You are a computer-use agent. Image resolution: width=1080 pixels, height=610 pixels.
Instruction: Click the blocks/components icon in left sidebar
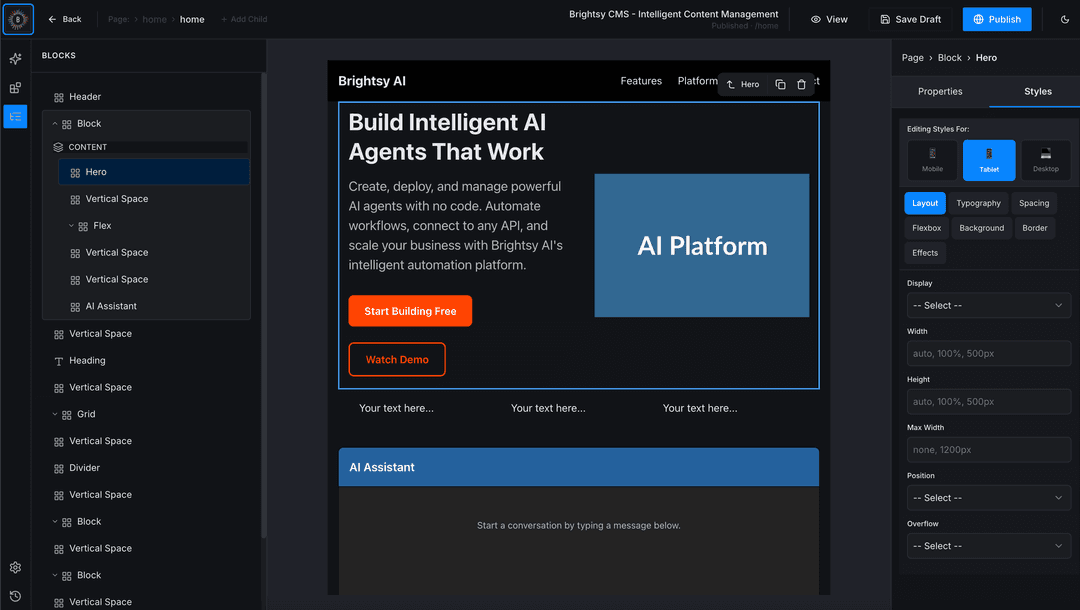coord(15,88)
